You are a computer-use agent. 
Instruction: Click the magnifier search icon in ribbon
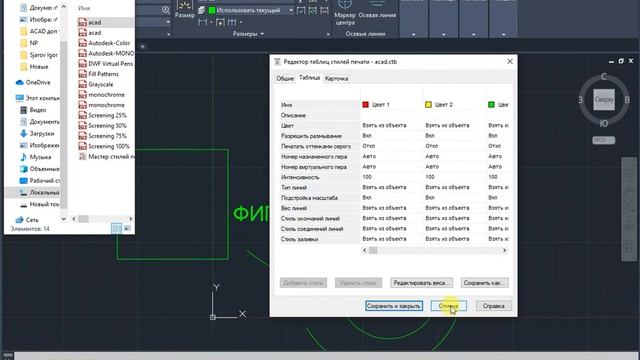(165, 10)
